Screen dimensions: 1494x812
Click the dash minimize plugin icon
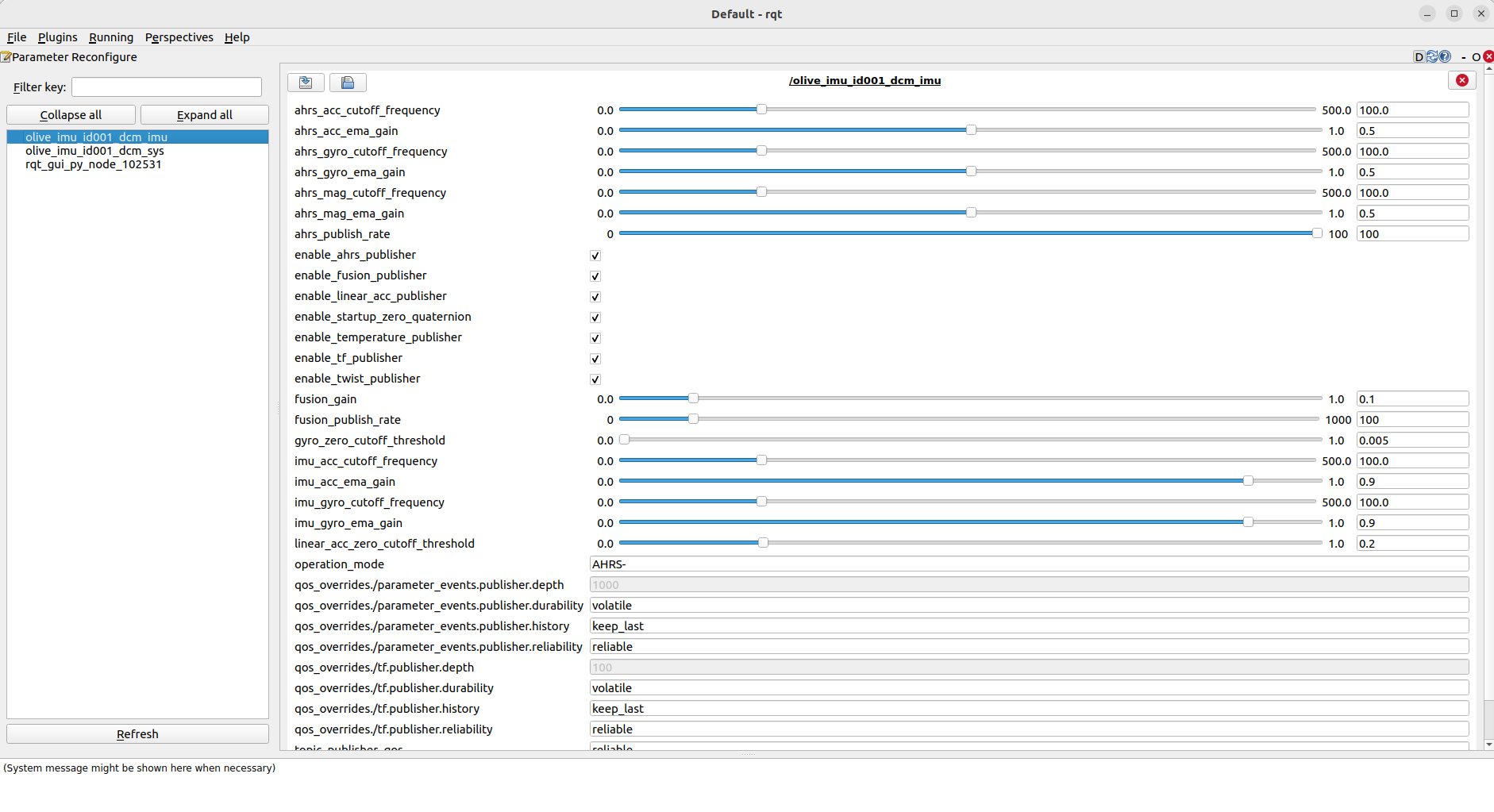tap(1463, 57)
